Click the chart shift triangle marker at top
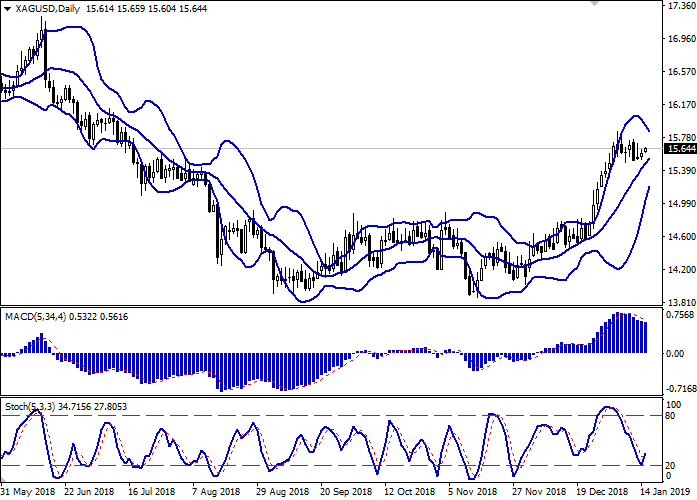 (x=596, y=5)
